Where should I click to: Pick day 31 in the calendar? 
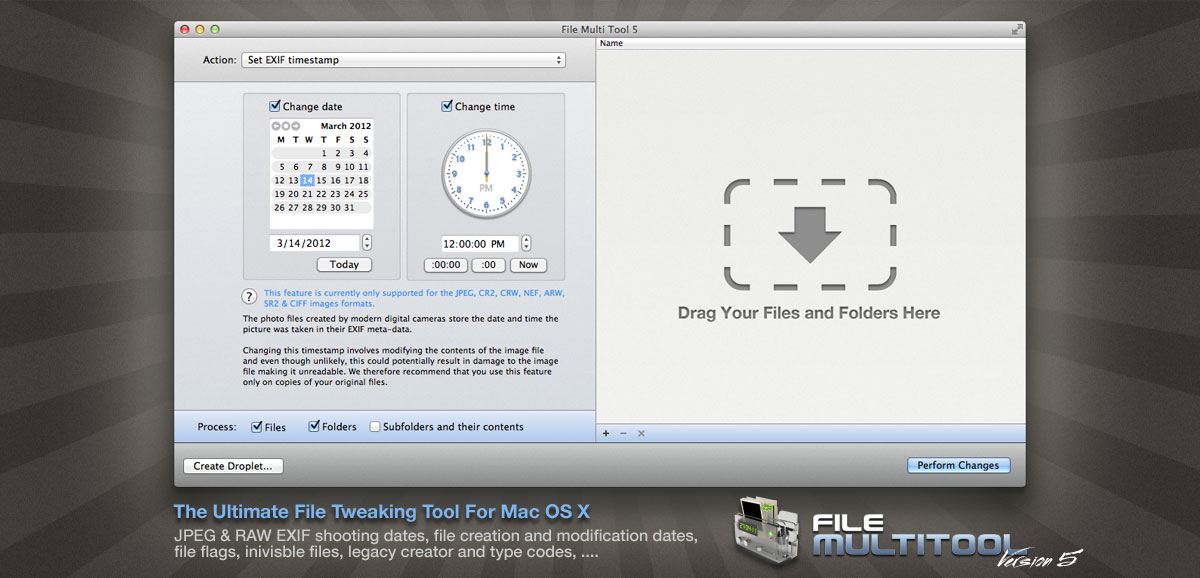coord(350,208)
